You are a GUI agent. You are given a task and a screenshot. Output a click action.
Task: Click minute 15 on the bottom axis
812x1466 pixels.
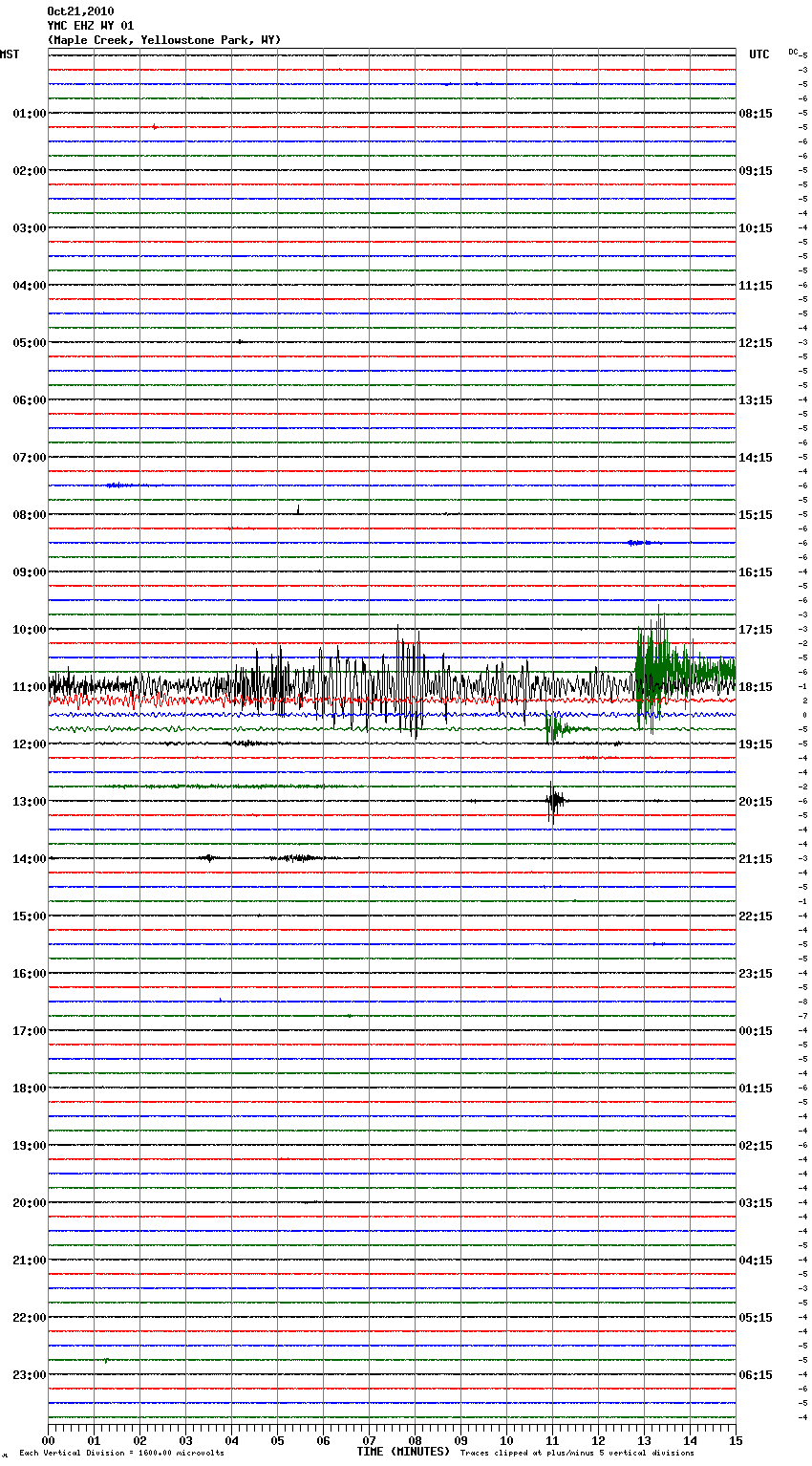pyautogui.click(x=736, y=1441)
